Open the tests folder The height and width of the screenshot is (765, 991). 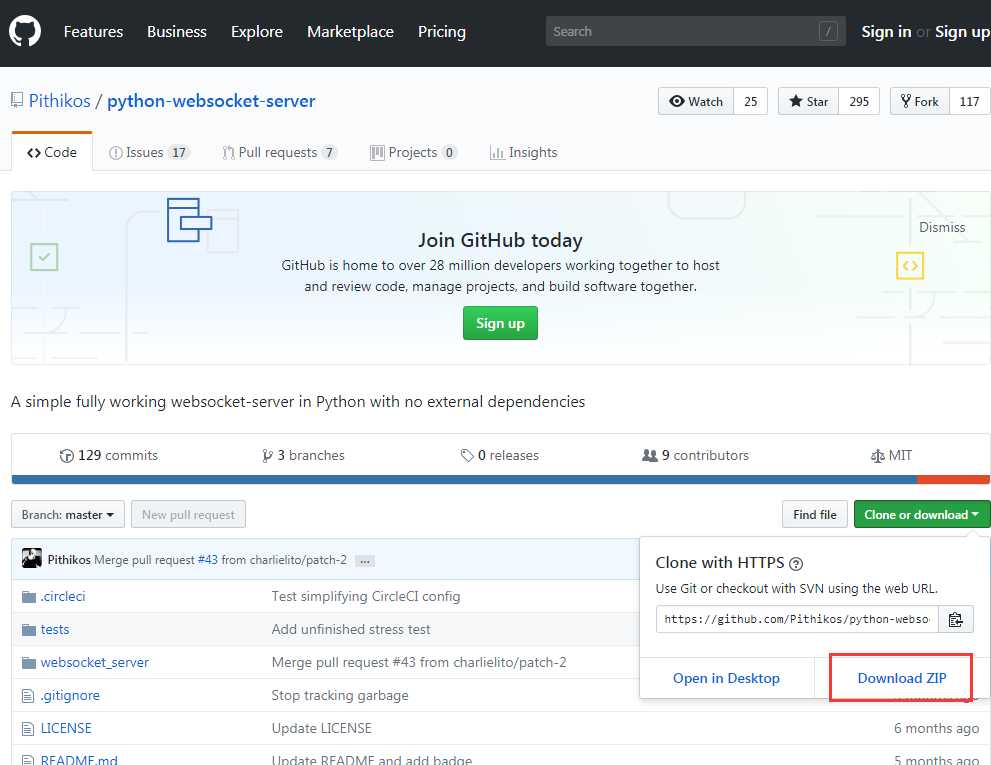55,630
